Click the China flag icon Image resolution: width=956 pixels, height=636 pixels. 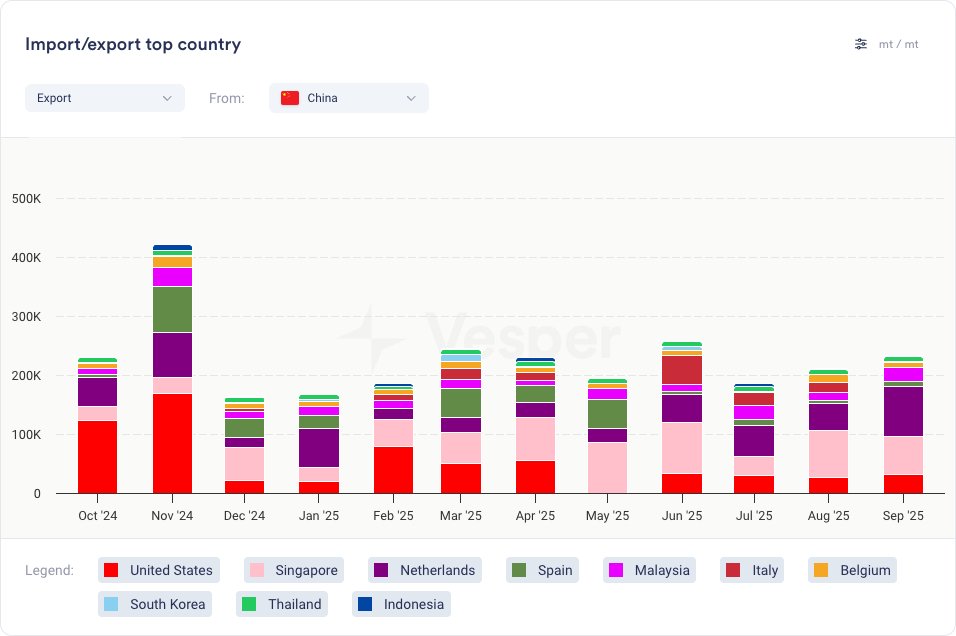(290, 98)
